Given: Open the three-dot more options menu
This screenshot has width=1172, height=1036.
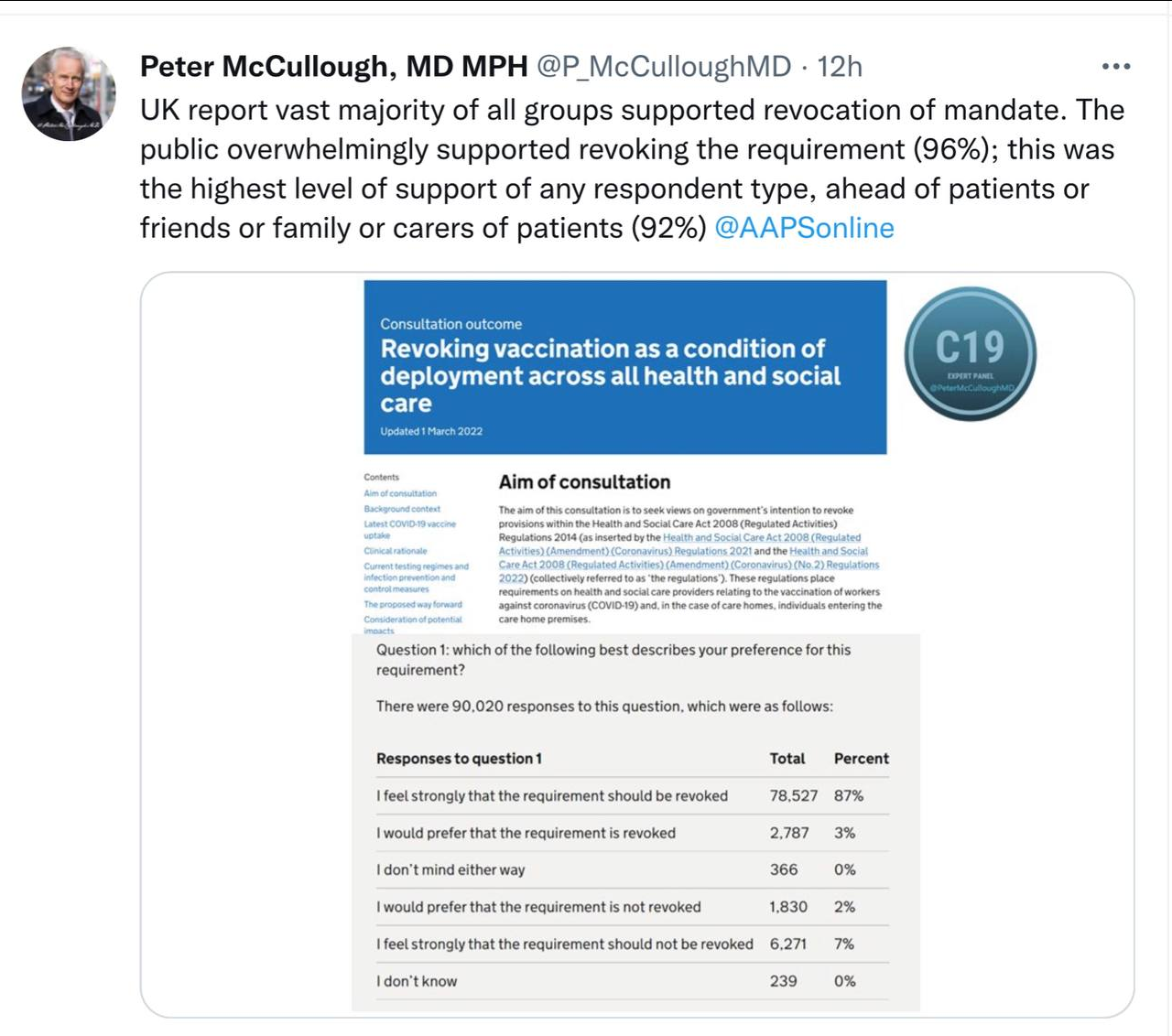Looking at the screenshot, I should point(1115,67).
